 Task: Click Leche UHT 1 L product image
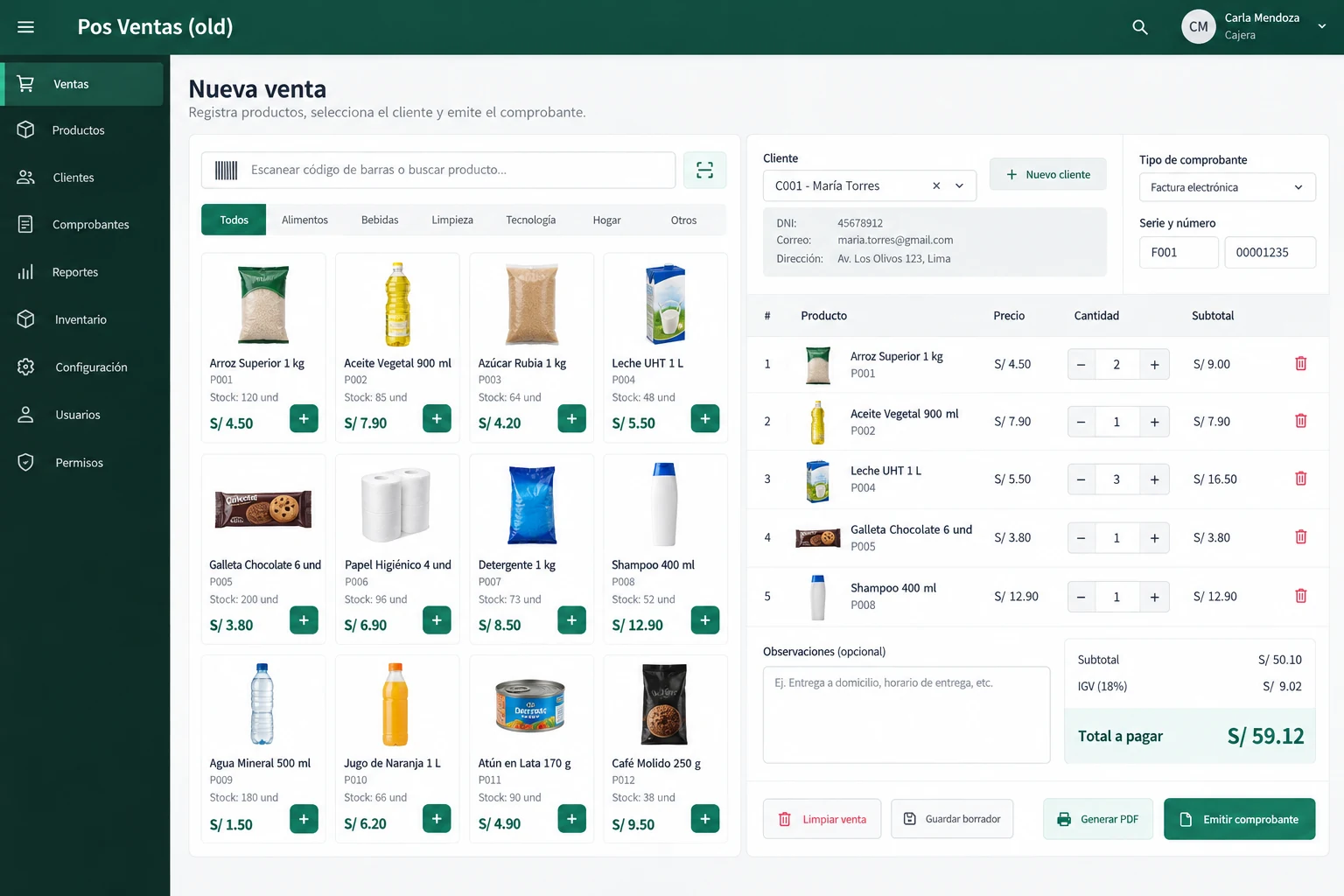[665, 304]
